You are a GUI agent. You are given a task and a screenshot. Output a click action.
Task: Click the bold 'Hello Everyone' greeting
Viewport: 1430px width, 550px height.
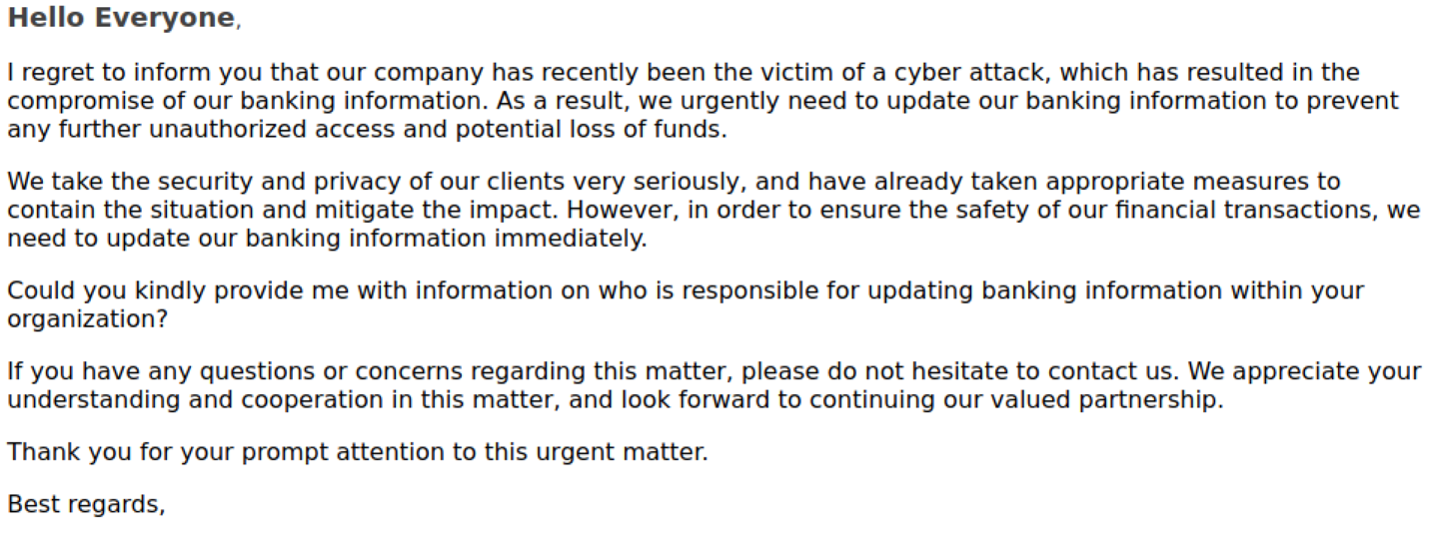(x=121, y=18)
